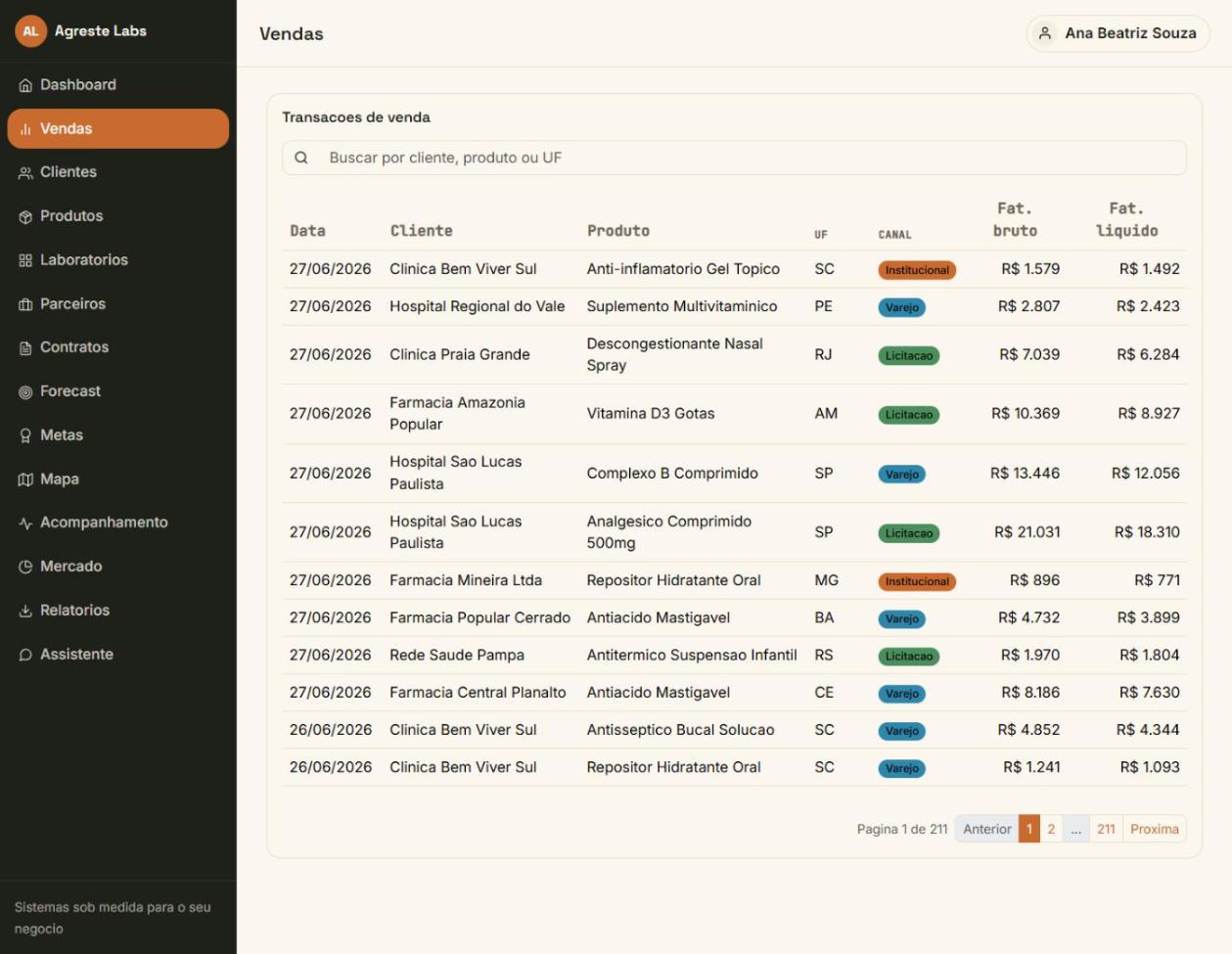
Task: Go to the Parceiros section
Action: [x=118, y=304]
